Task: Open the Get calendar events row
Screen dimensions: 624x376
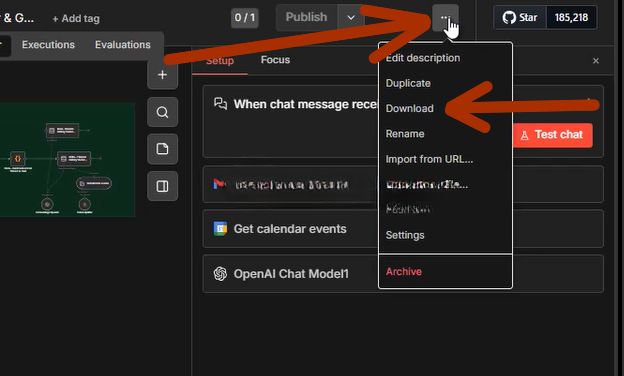Action: click(x=403, y=229)
